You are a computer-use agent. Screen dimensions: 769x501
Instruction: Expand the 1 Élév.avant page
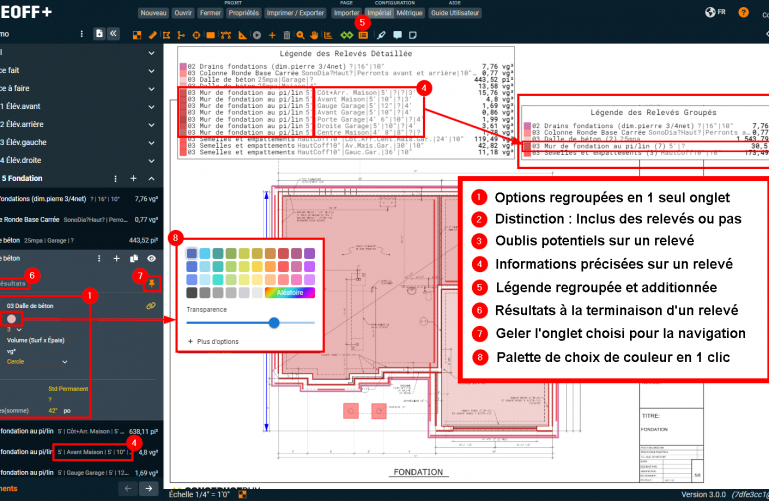pyautogui.click(x=152, y=107)
